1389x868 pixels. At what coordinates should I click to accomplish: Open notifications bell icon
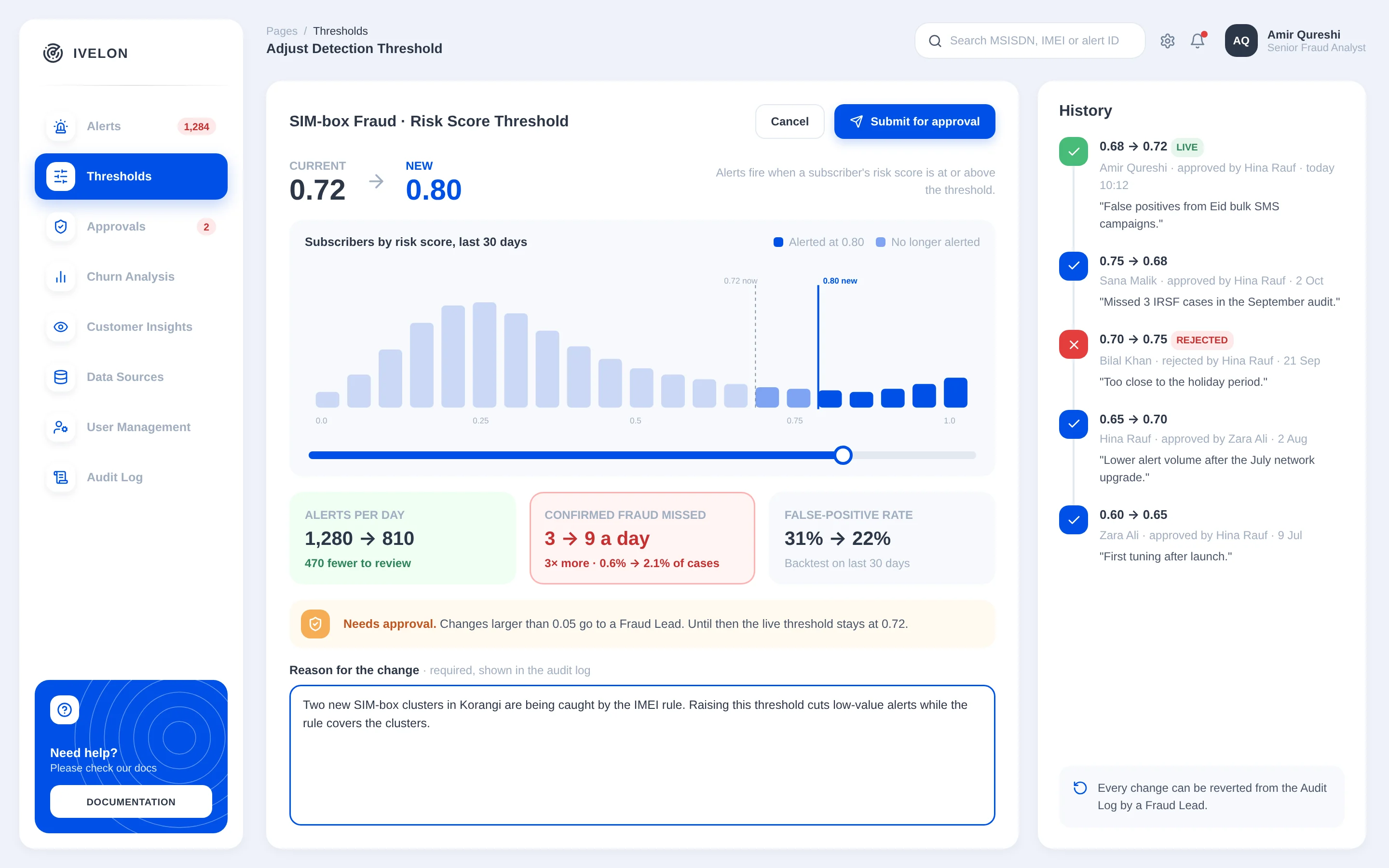click(1198, 41)
